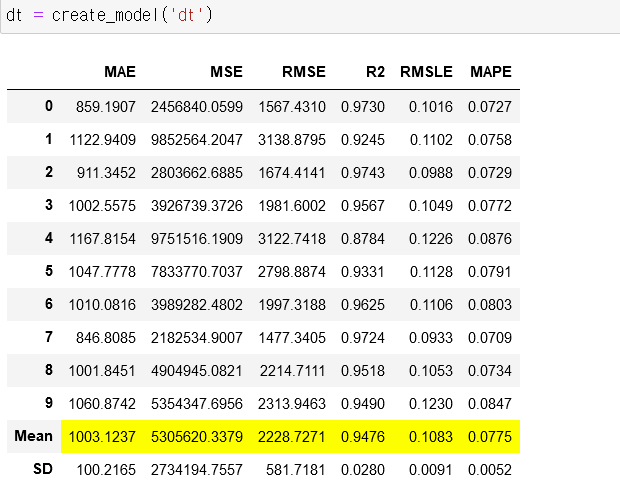Click the SD row label
Screen dimensions: 620x496
click(43, 469)
